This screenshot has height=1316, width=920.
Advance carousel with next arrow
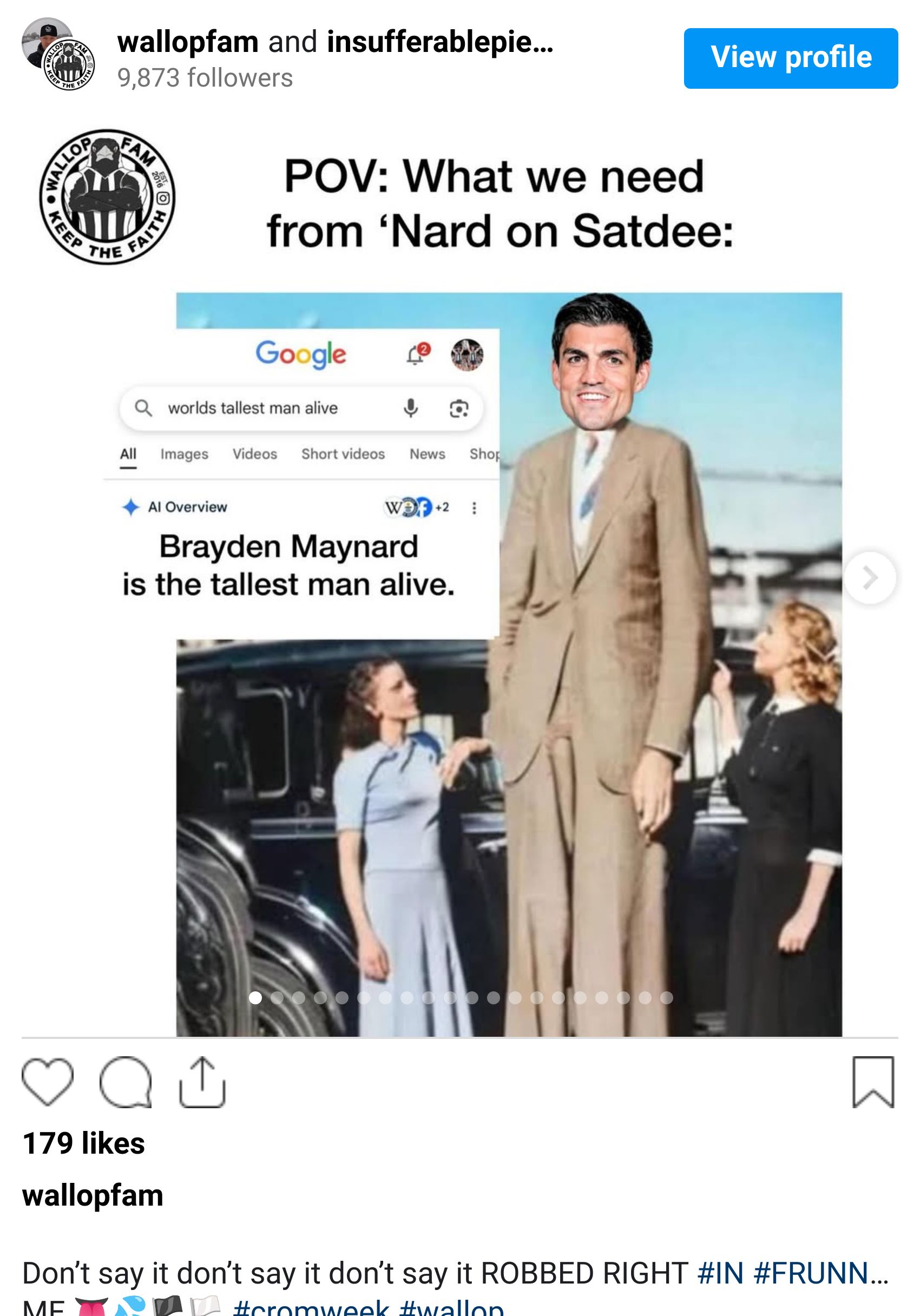[870, 578]
